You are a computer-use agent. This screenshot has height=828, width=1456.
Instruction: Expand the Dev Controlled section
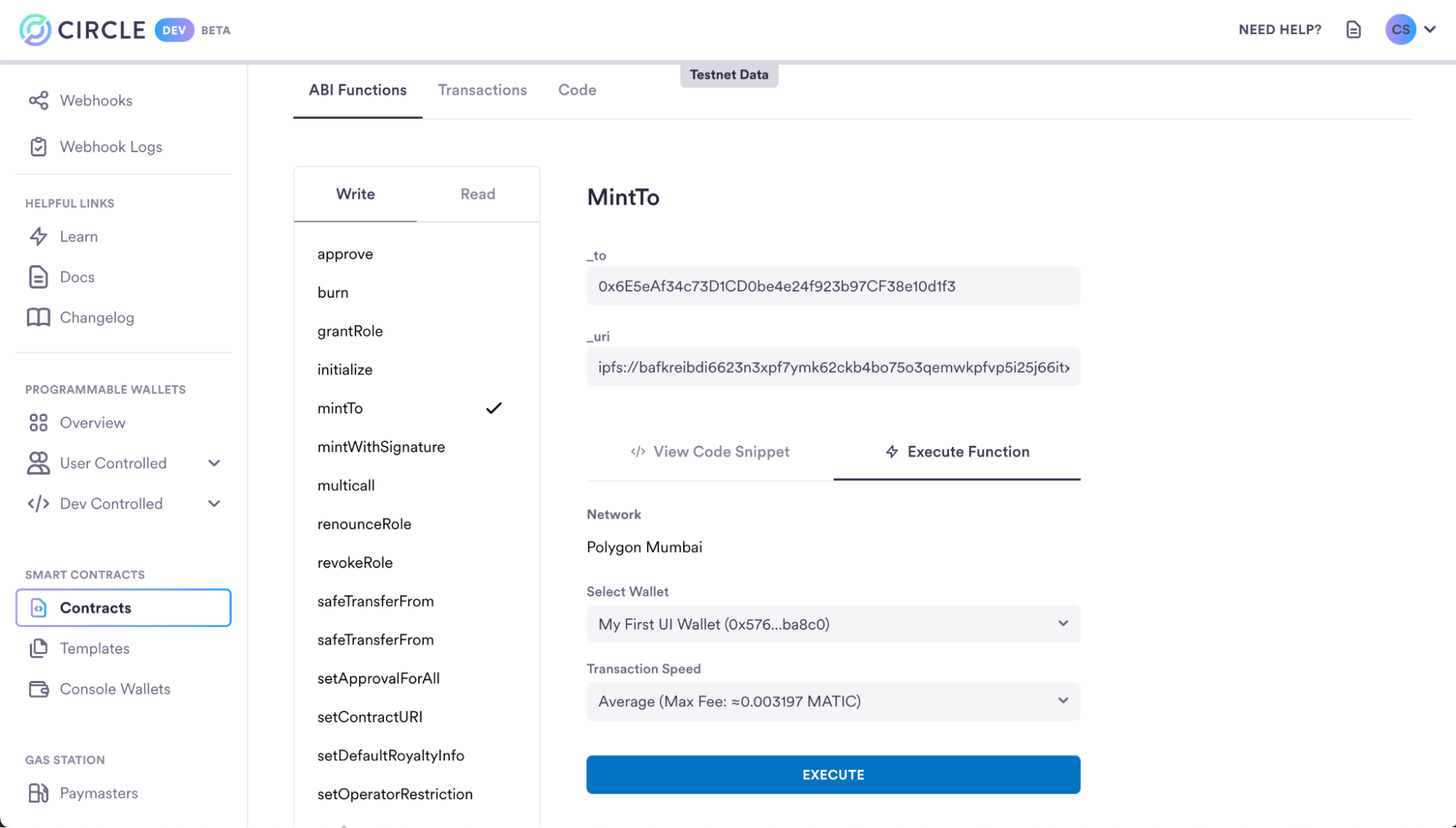tap(214, 504)
